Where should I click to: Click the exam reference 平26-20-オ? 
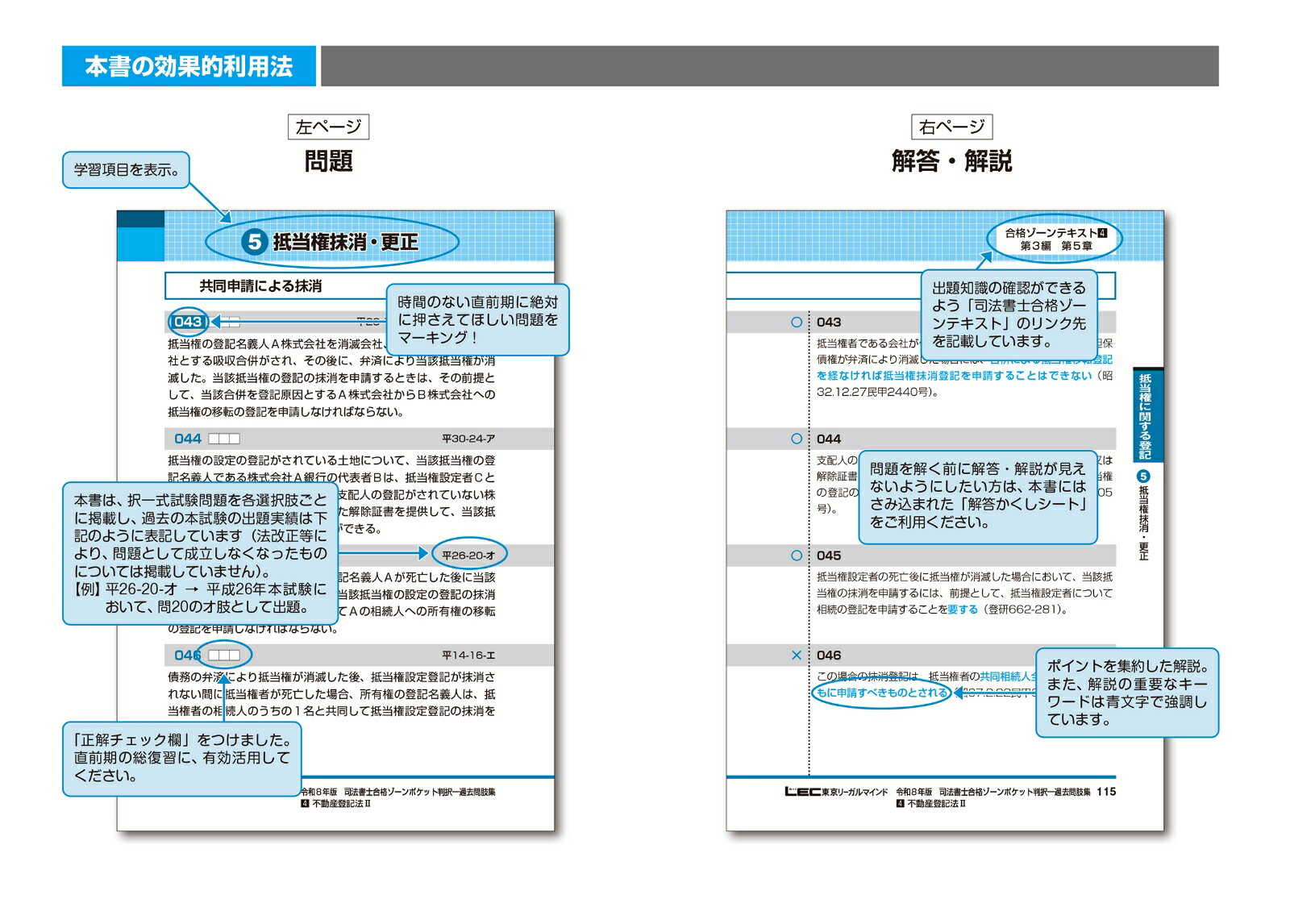click(468, 556)
